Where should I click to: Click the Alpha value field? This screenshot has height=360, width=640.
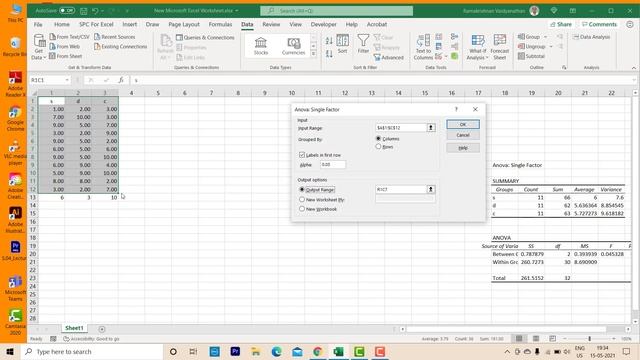(x=333, y=164)
